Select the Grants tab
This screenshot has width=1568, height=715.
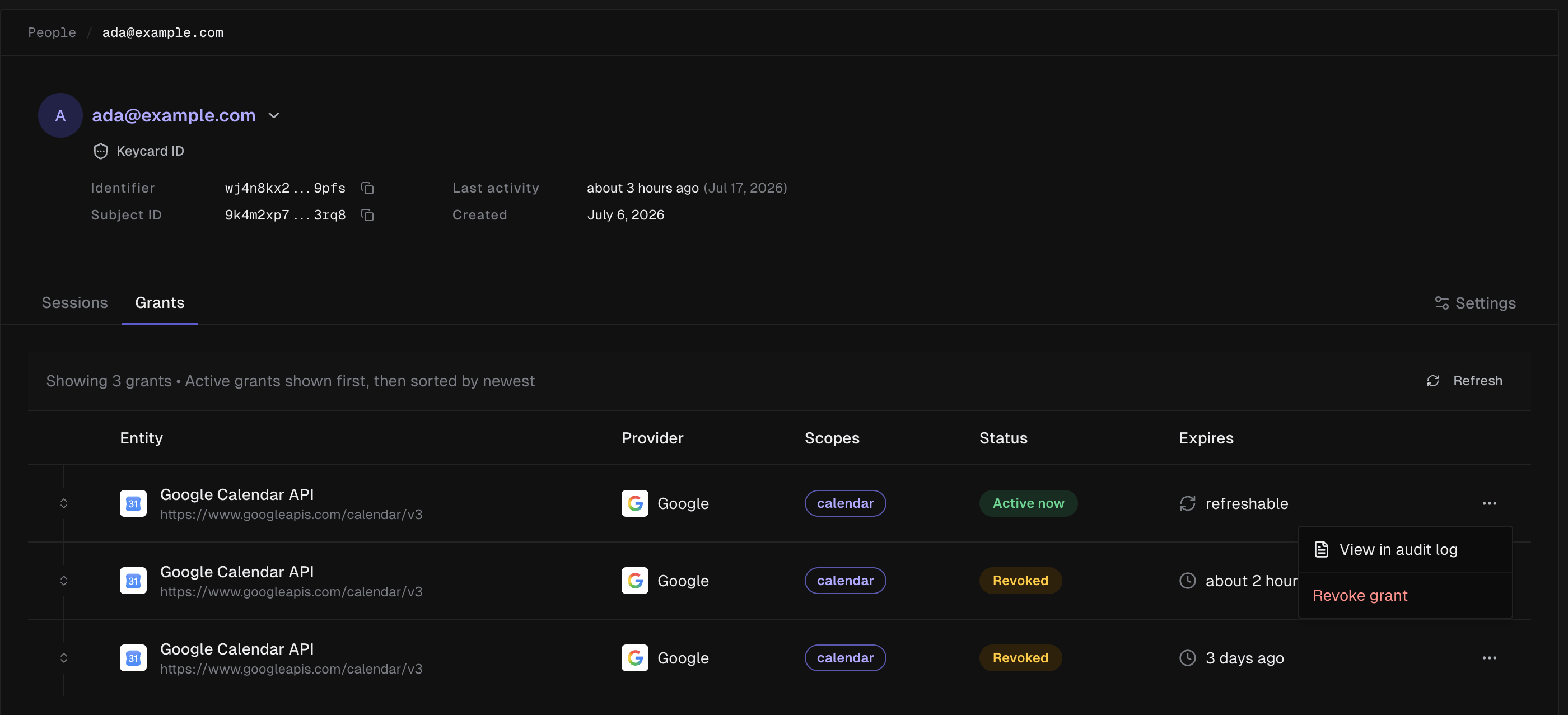tap(160, 303)
